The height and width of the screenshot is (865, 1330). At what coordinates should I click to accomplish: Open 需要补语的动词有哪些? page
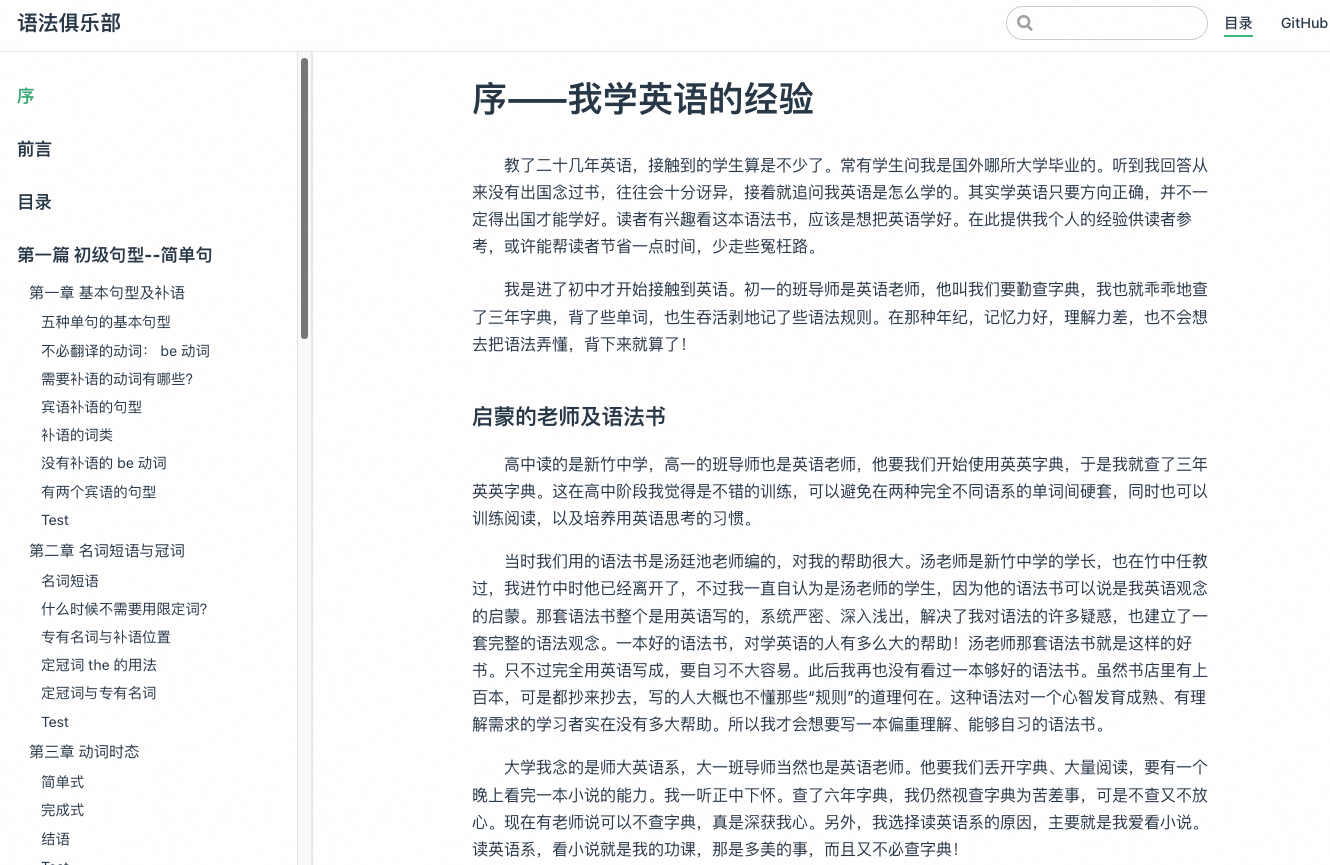pyautogui.click(x=117, y=379)
